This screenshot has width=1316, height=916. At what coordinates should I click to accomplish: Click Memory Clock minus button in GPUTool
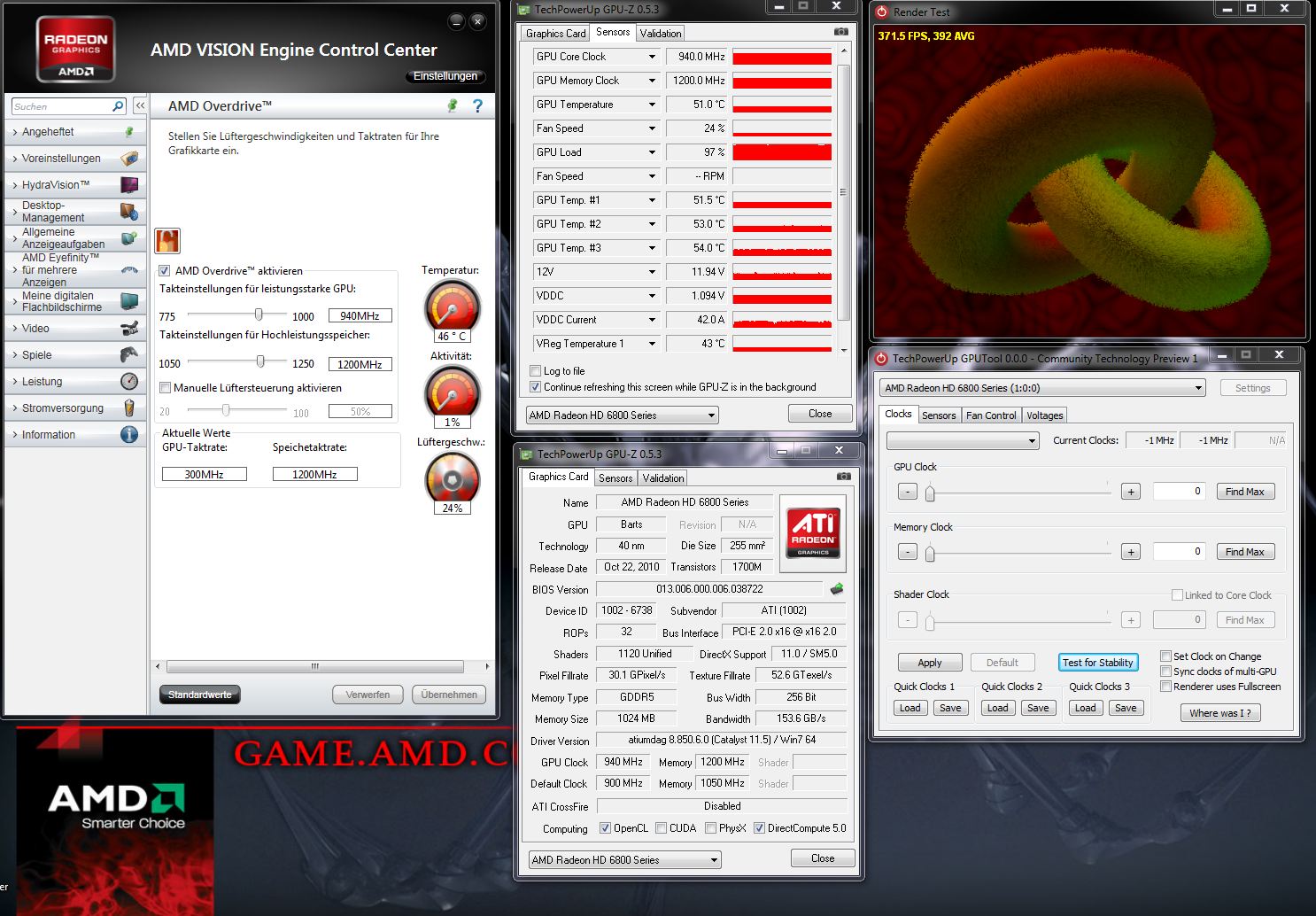907,552
